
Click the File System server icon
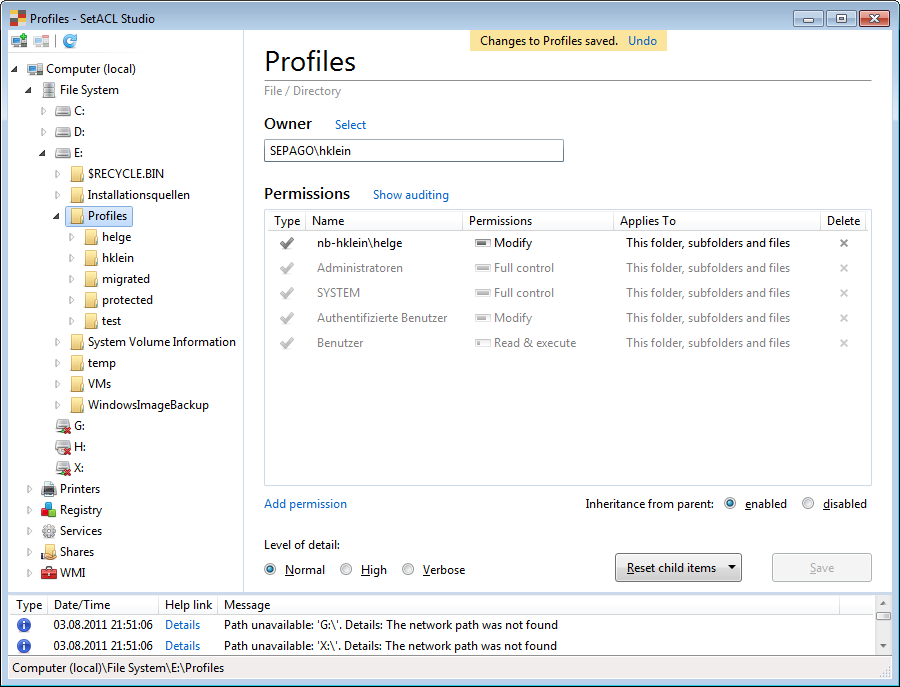(x=49, y=90)
